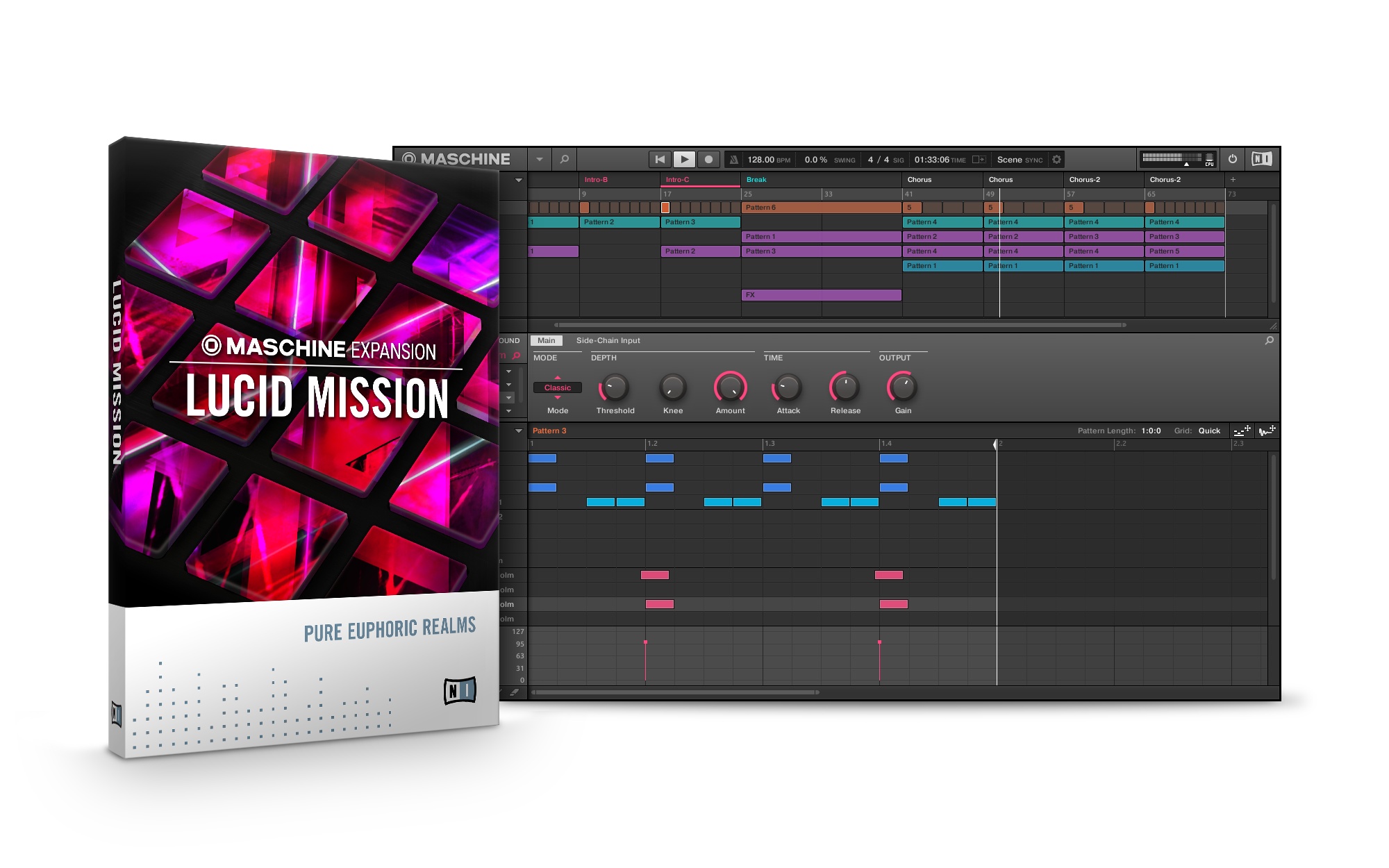Select the Intro-C scene
This screenshot has height=868, width=1389.
point(700,180)
